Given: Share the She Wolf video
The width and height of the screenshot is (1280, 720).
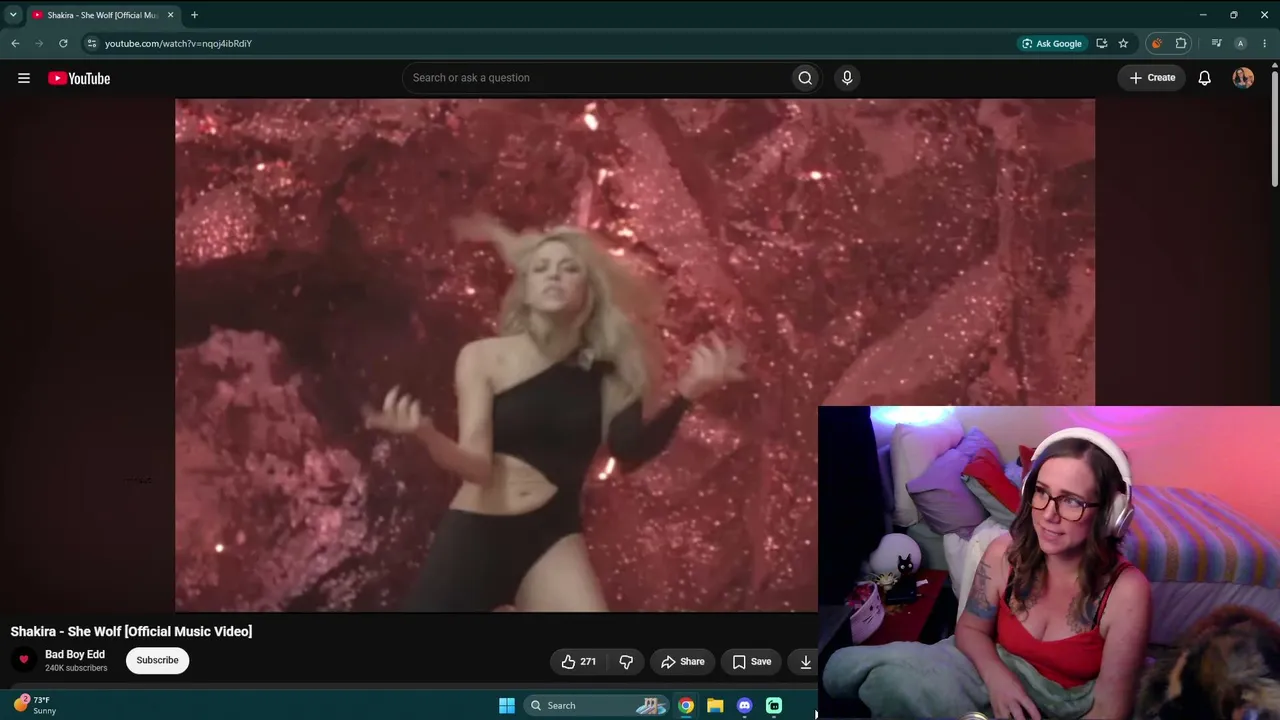Looking at the screenshot, I should [x=683, y=661].
